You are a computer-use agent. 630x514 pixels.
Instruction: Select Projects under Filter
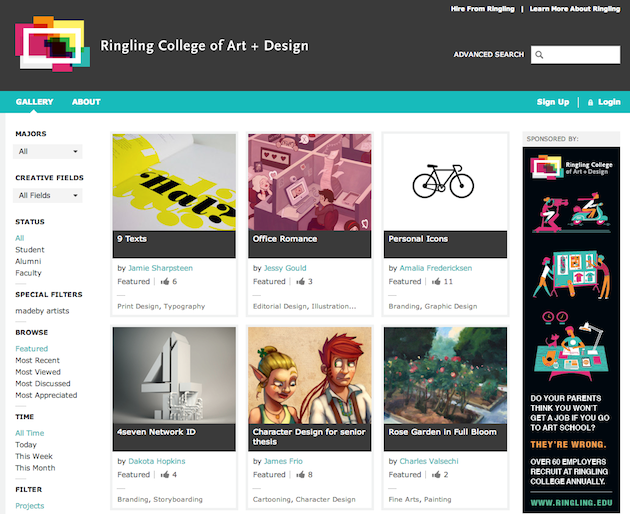tap(30, 506)
